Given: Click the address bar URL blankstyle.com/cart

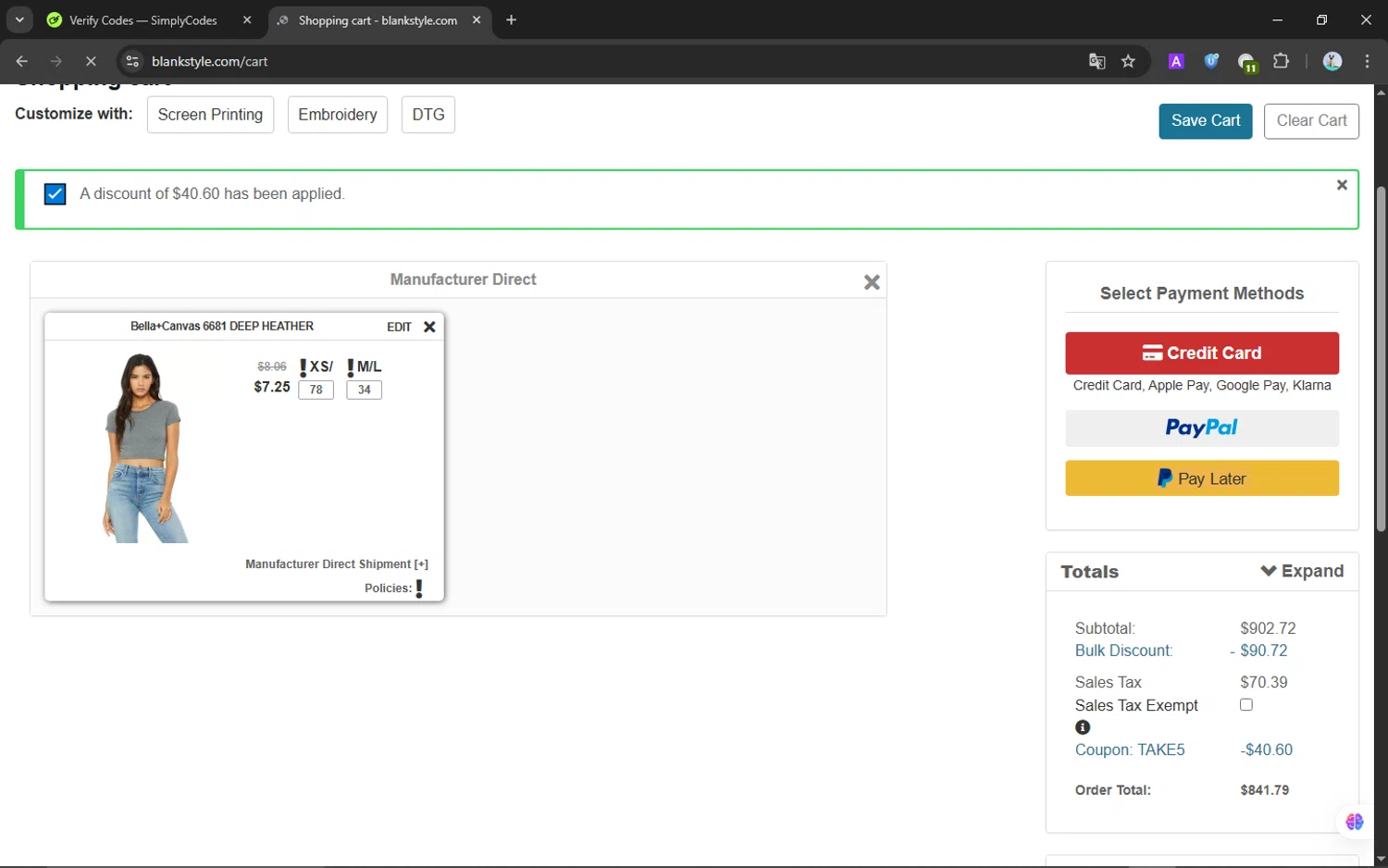Looking at the screenshot, I should pos(210,61).
